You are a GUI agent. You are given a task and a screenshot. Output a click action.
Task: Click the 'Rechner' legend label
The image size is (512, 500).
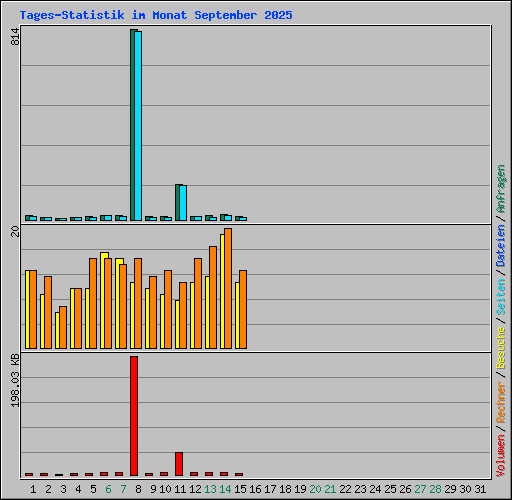501,402
